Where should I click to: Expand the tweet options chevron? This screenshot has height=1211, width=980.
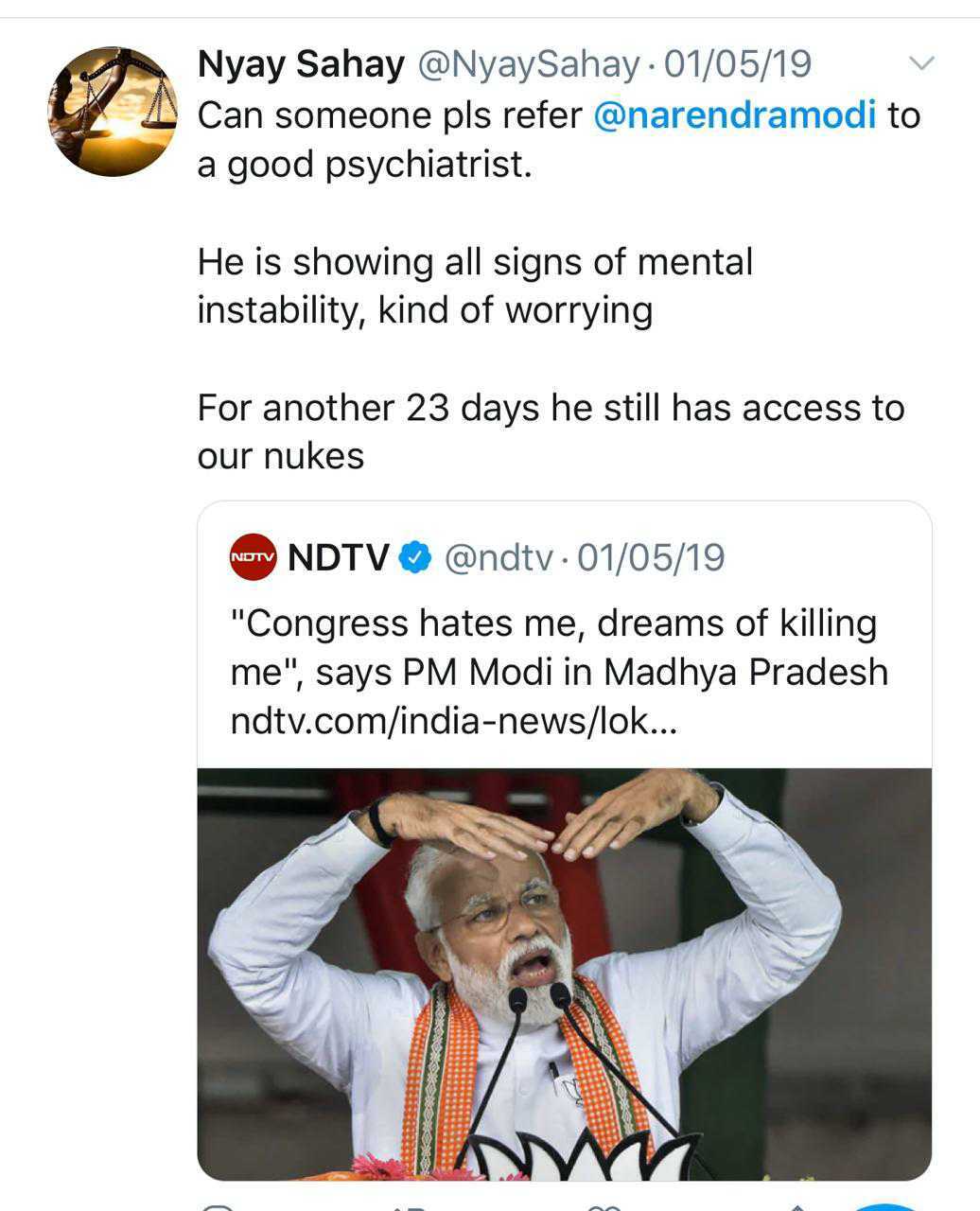click(920, 63)
